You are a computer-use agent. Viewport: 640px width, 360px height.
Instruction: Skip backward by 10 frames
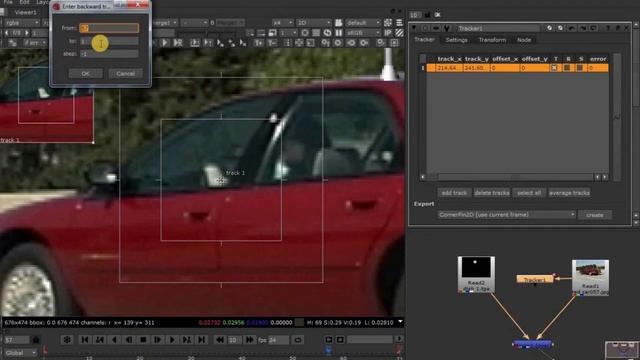220,340
